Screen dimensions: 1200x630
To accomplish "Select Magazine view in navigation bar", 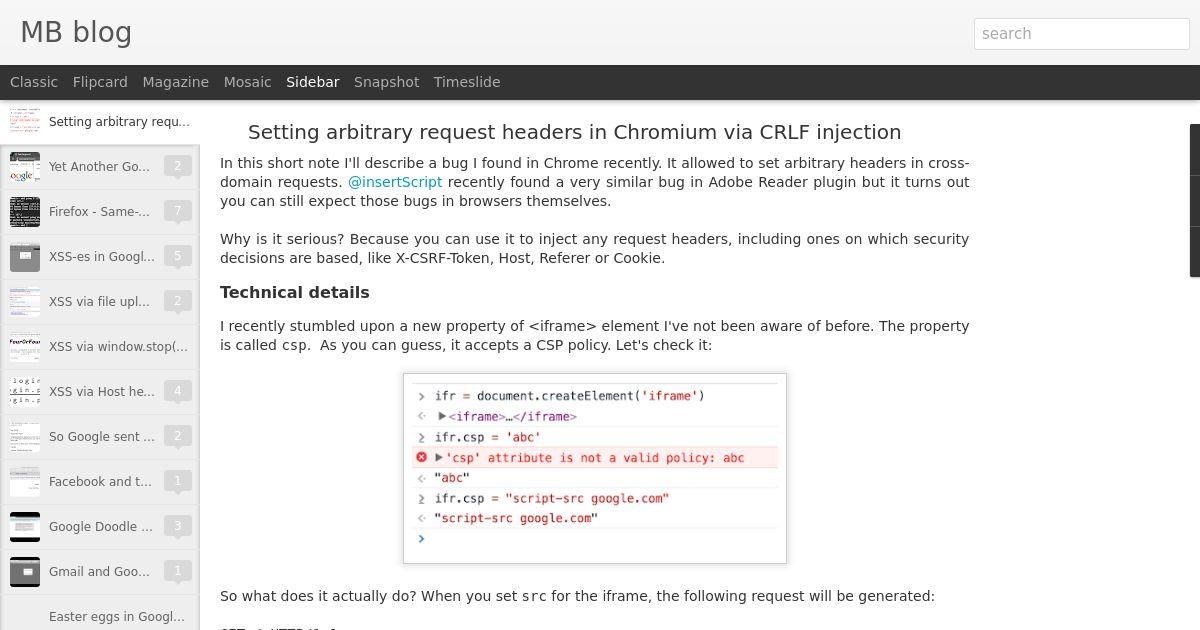I will click(x=176, y=82).
